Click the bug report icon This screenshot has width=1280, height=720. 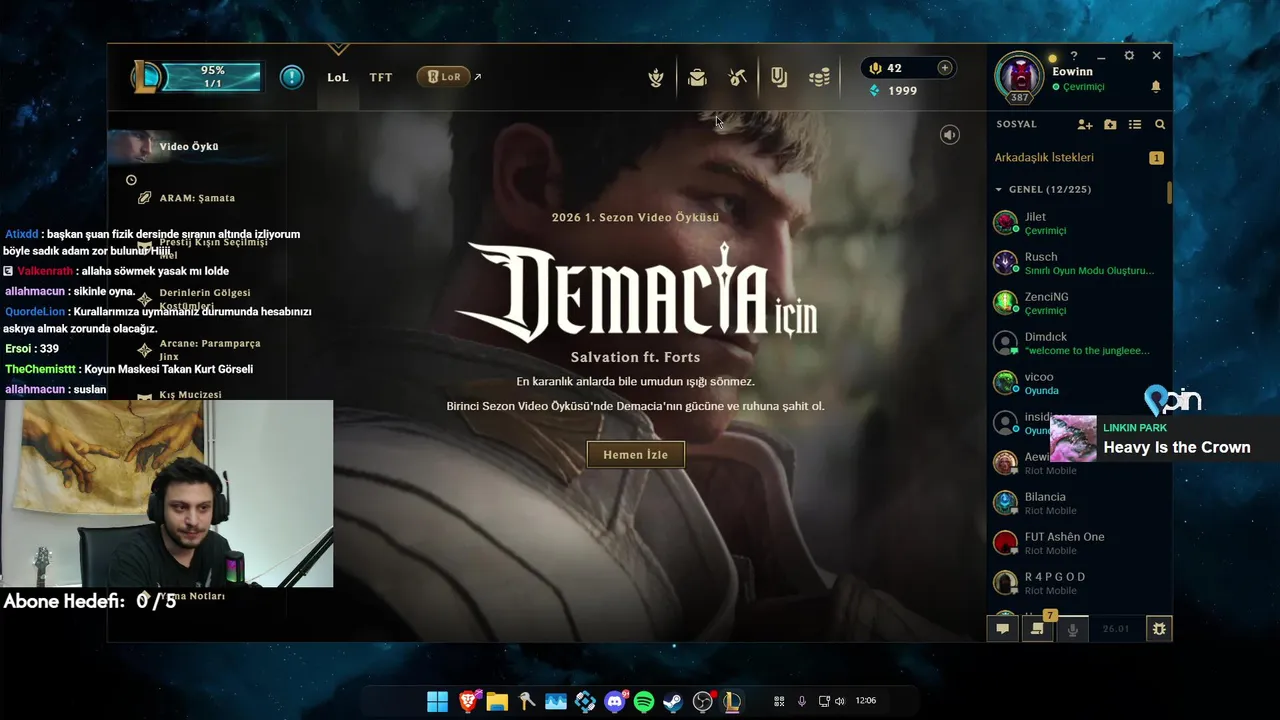(1159, 629)
